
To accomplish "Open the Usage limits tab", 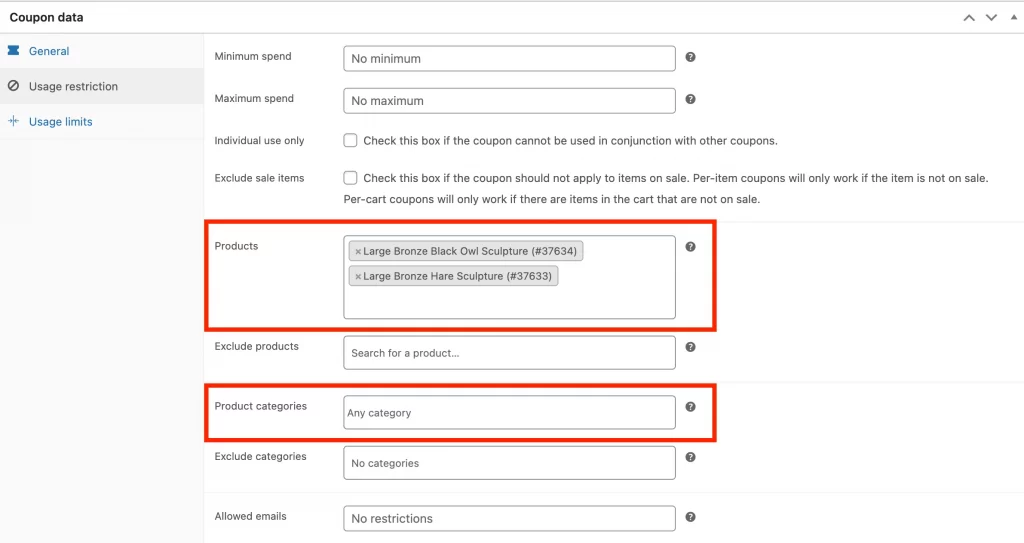I will tap(60, 122).
